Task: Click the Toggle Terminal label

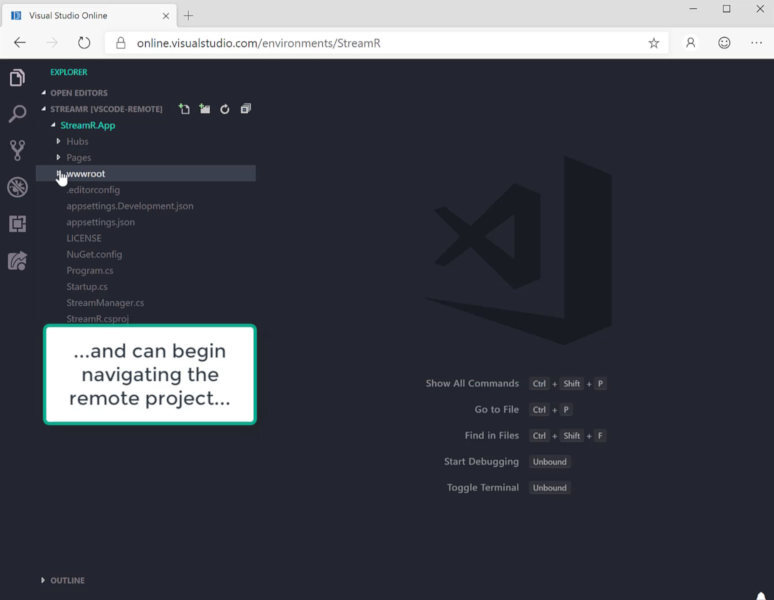Action: (x=483, y=488)
